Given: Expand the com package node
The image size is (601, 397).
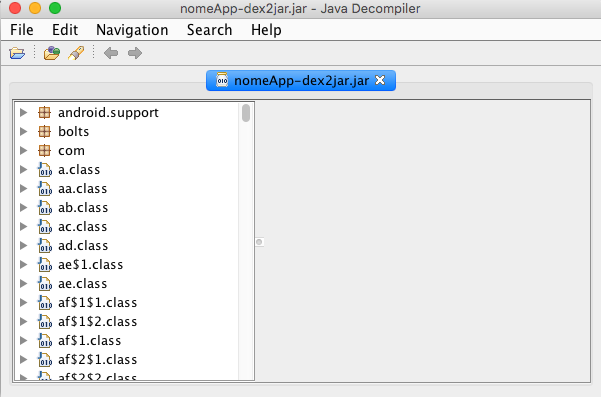Looking at the screenshot, I should [24, 151].
